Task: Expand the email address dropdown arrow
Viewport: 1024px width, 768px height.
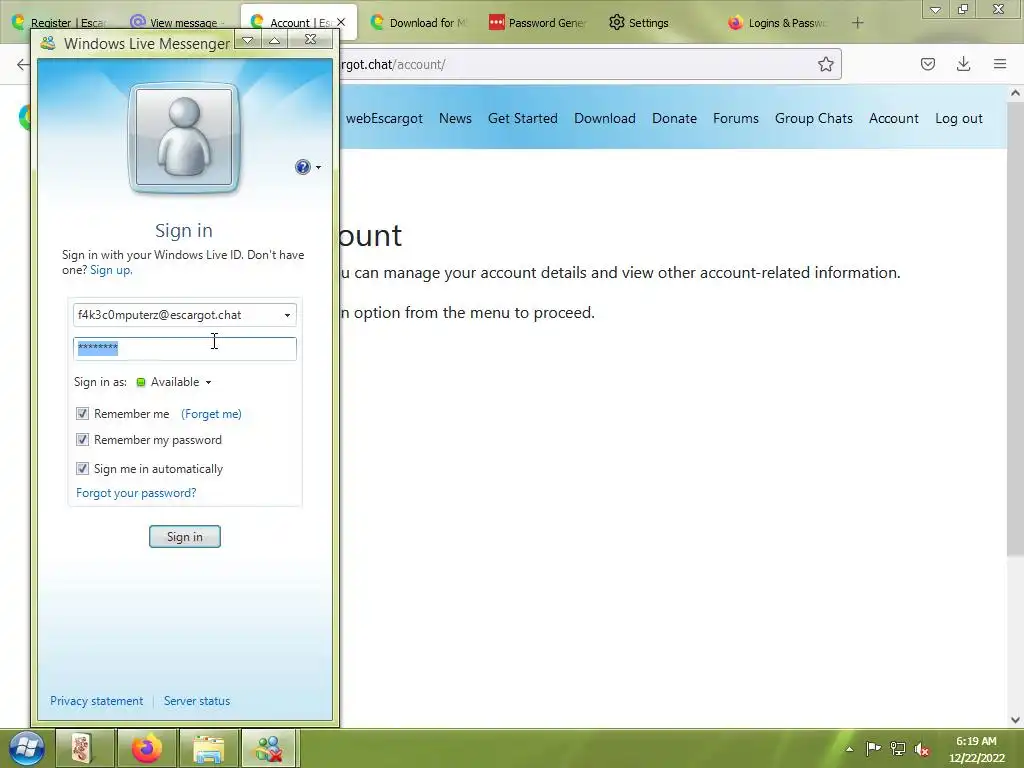Action: click(287, 315)
